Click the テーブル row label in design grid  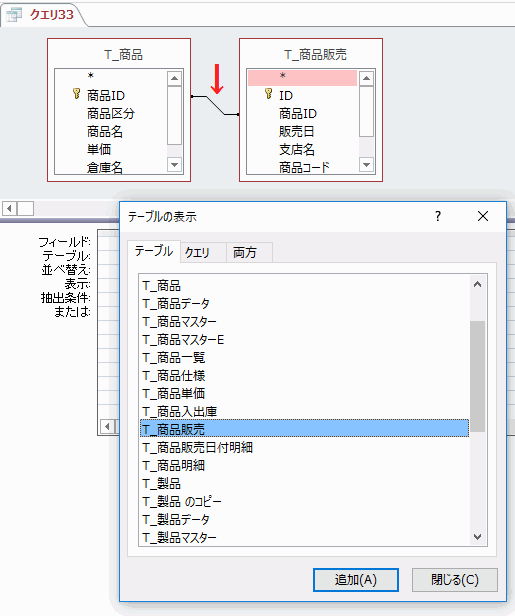coord(66,256)
